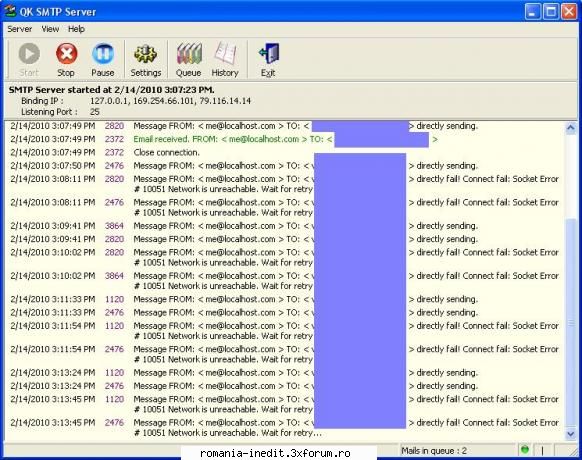582x460 pixels.
Task: Select the 3:11:33 PM entry with ID 2476
Action: pyautogui.click(x=285, y=312)
